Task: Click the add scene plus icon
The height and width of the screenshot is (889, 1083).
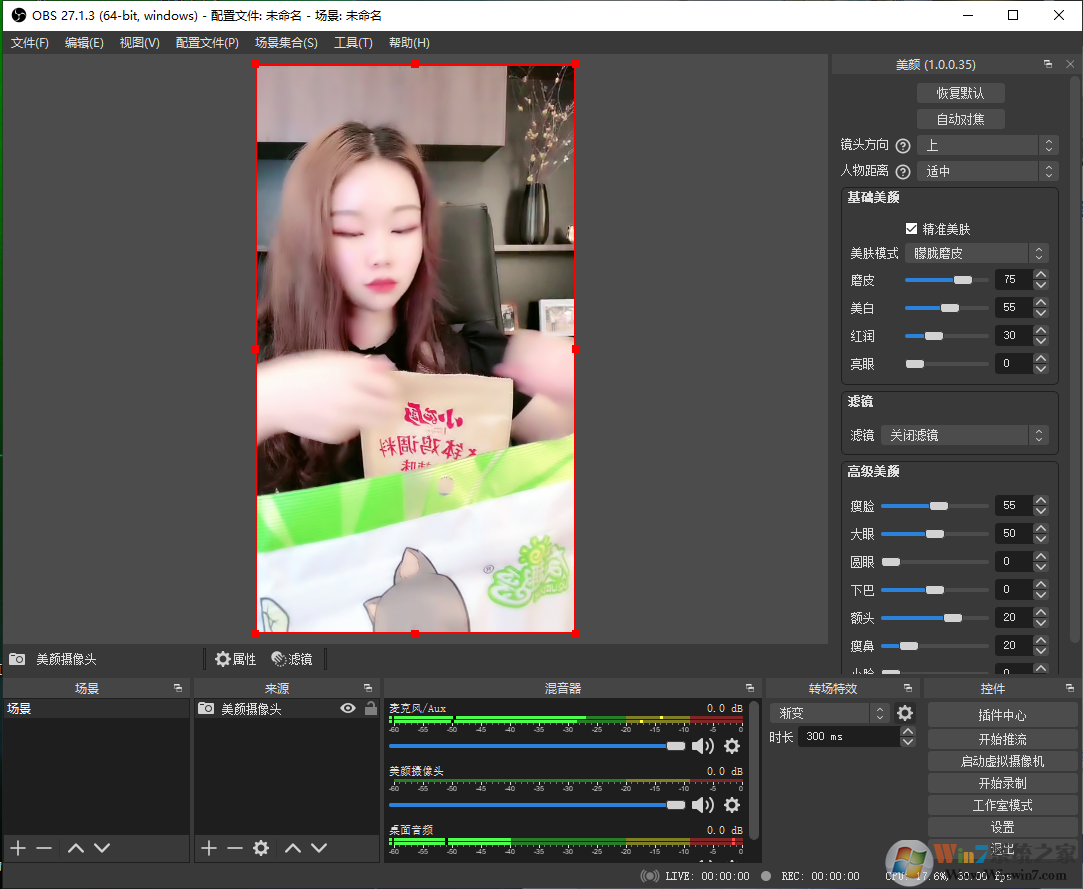Action: pyautogui.click(x=18, y=848)
